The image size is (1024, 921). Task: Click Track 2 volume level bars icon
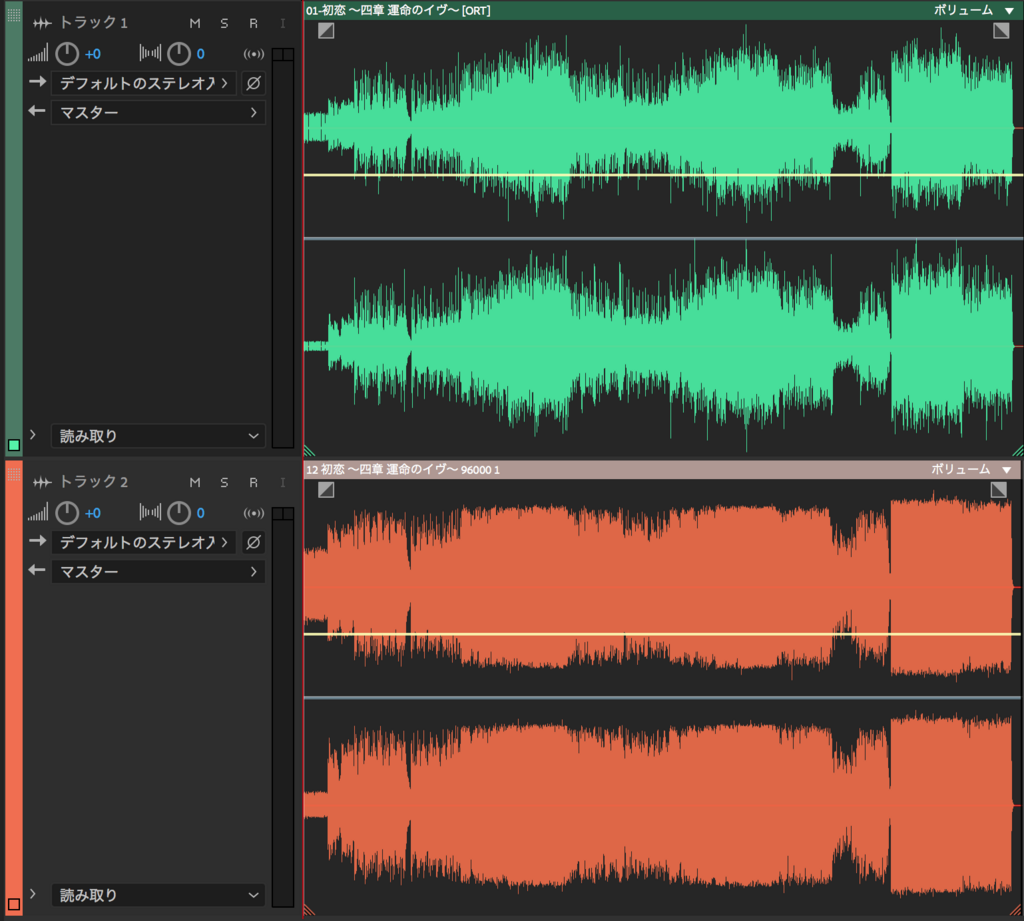click(38, 513)
